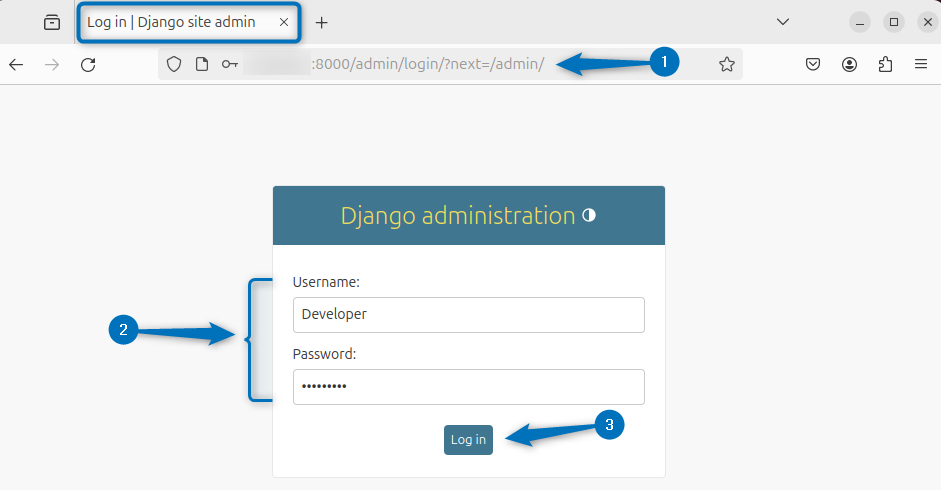Open the extensions puzzle icon
Image resolution: width=941 pixels, height=490 pixels.
pyautogui.click(x=885, y=64)
